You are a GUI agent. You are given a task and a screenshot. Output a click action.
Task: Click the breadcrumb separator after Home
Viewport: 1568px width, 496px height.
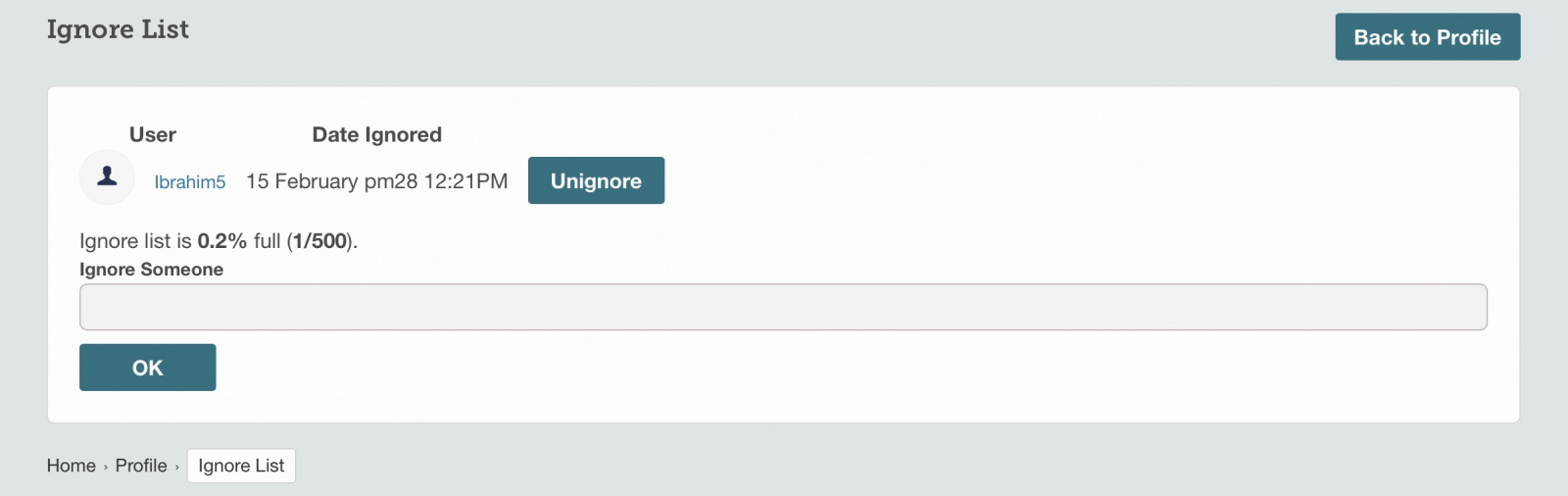pyautogui.click(x=106, y=468)
